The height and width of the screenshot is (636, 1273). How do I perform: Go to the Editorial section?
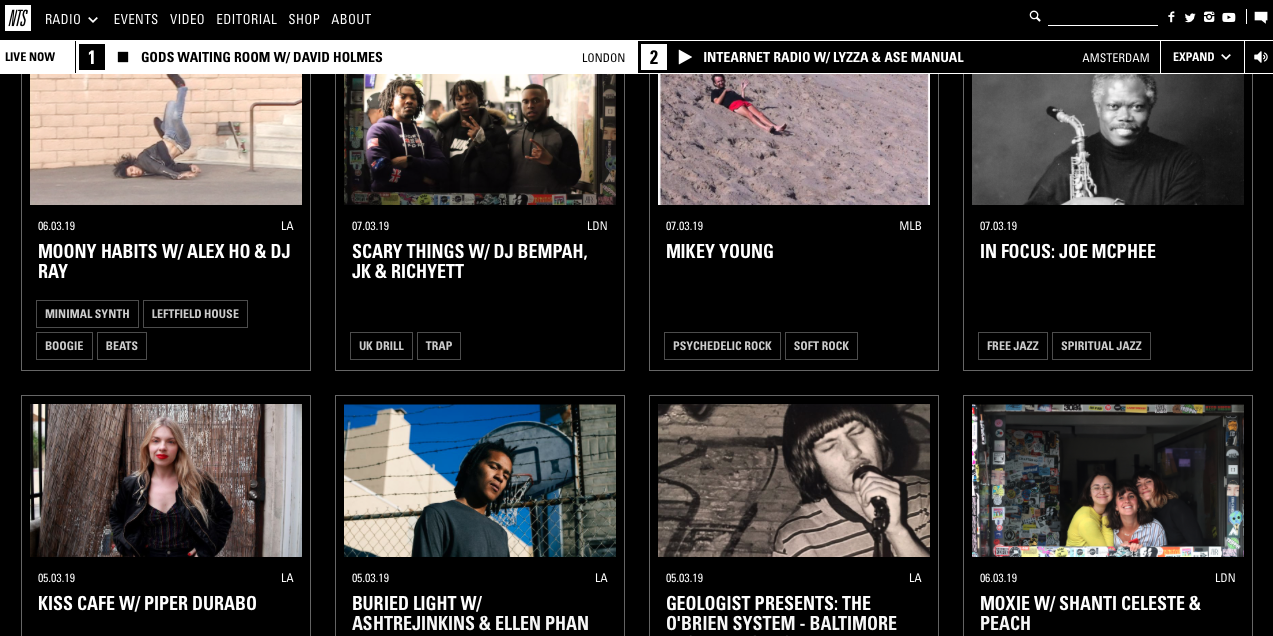coord(247,19)
